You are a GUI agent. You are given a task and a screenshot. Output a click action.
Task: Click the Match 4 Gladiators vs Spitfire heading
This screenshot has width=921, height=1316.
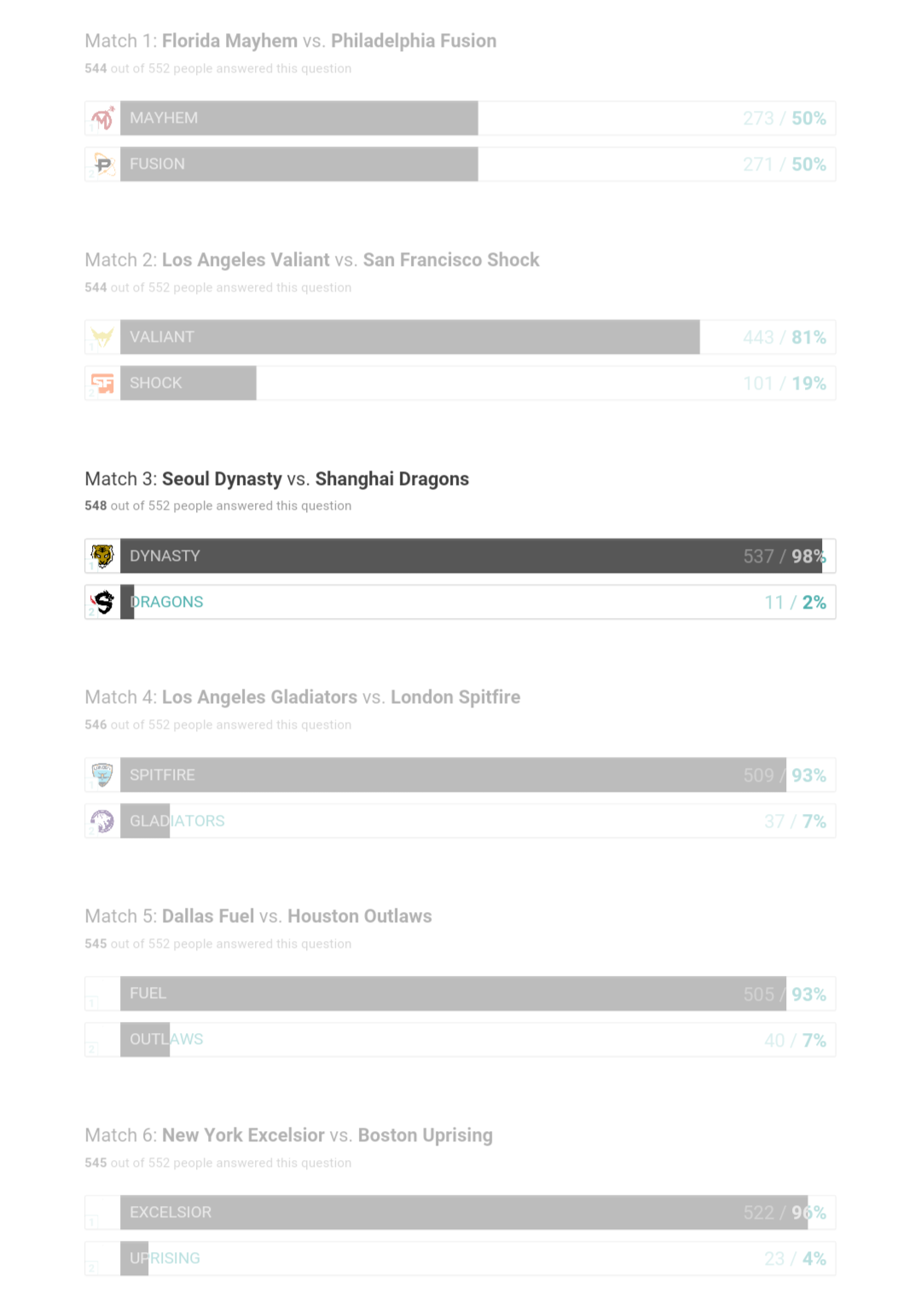point(302,697)
